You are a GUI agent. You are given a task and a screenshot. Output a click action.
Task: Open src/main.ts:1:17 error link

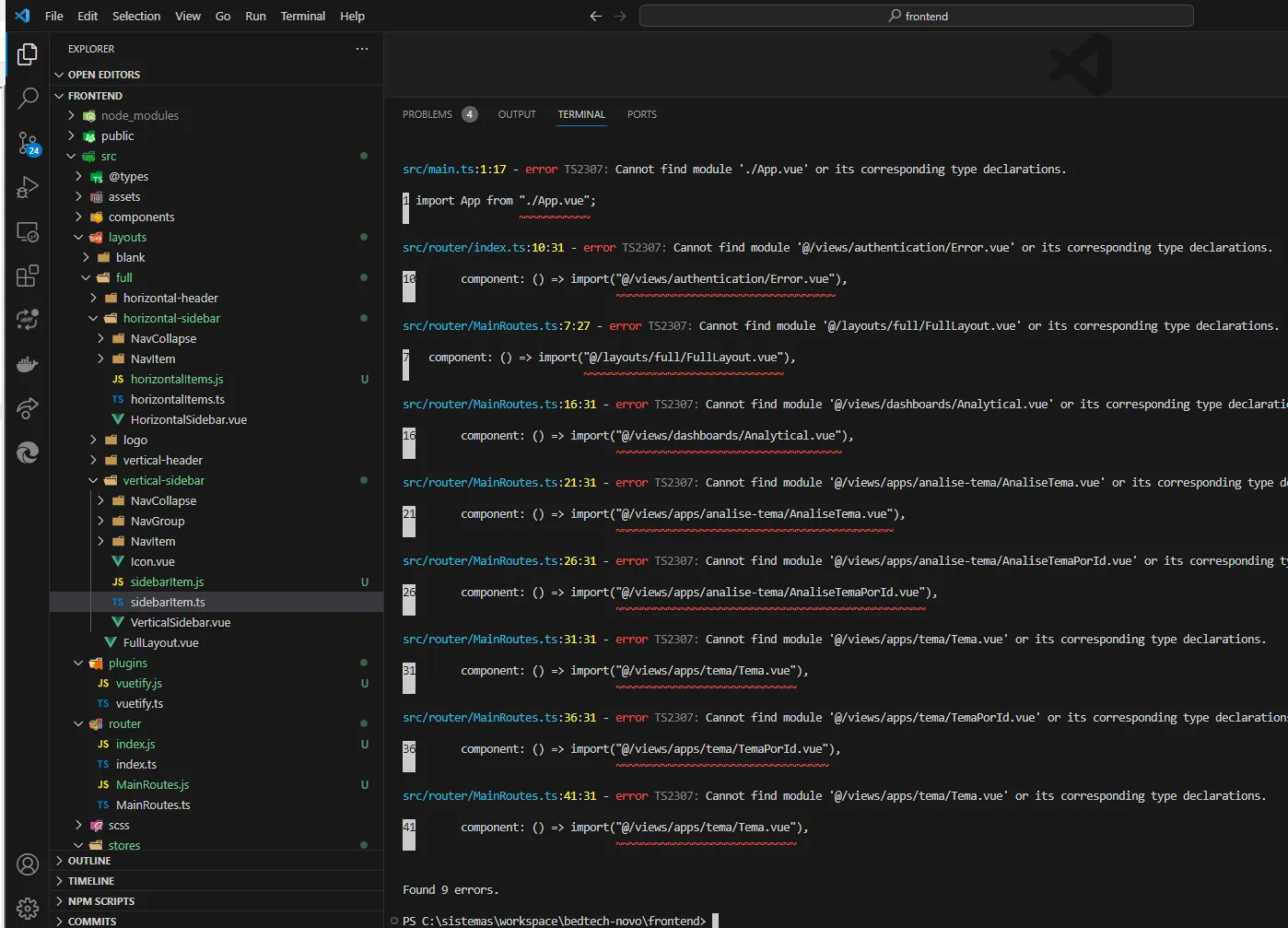coord(454,170)
